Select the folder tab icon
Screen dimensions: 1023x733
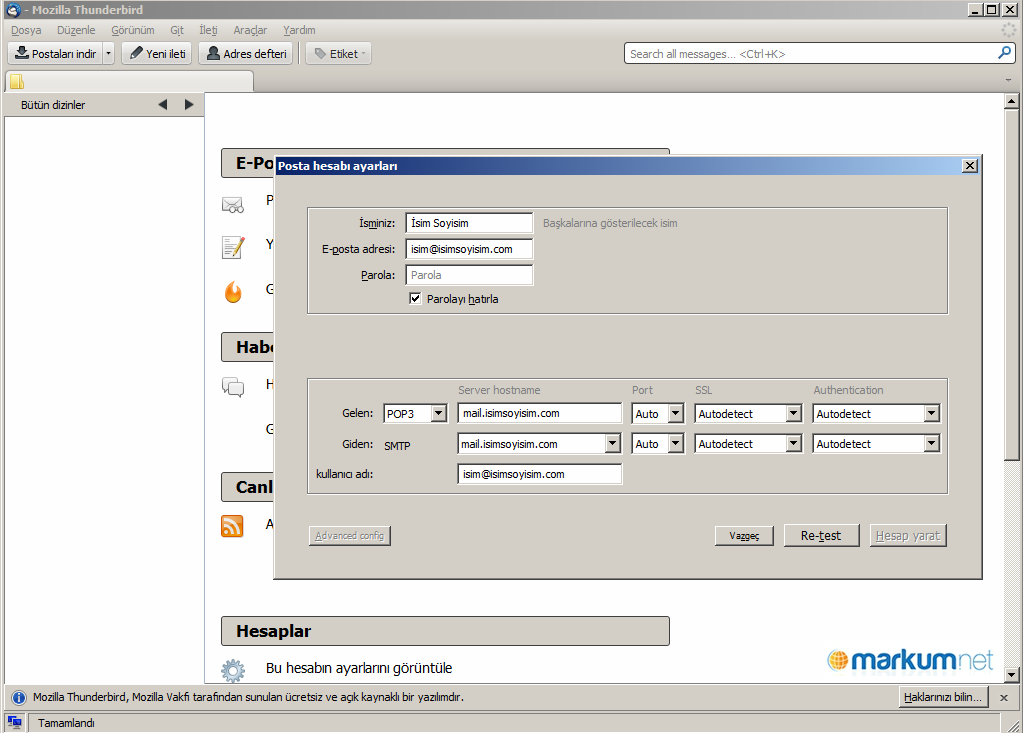pyautogui.click(x=17, y=82)
